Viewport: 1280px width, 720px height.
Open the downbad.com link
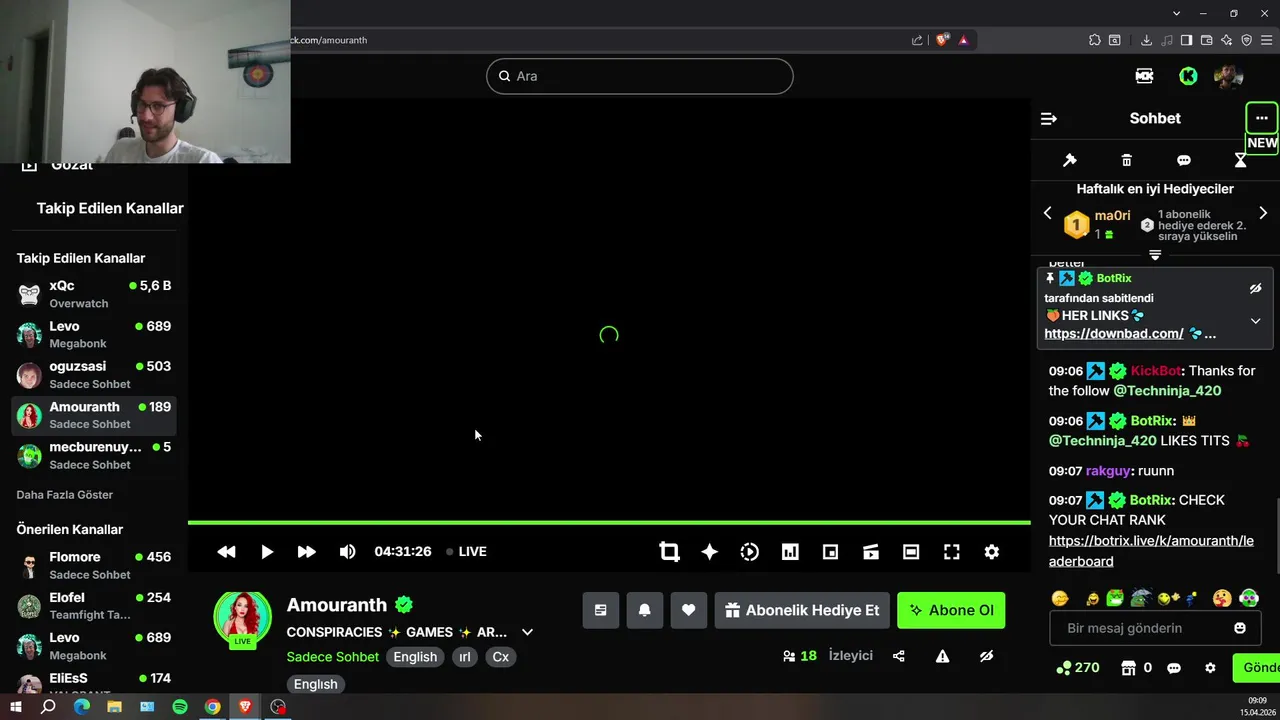pos(1114,334)
